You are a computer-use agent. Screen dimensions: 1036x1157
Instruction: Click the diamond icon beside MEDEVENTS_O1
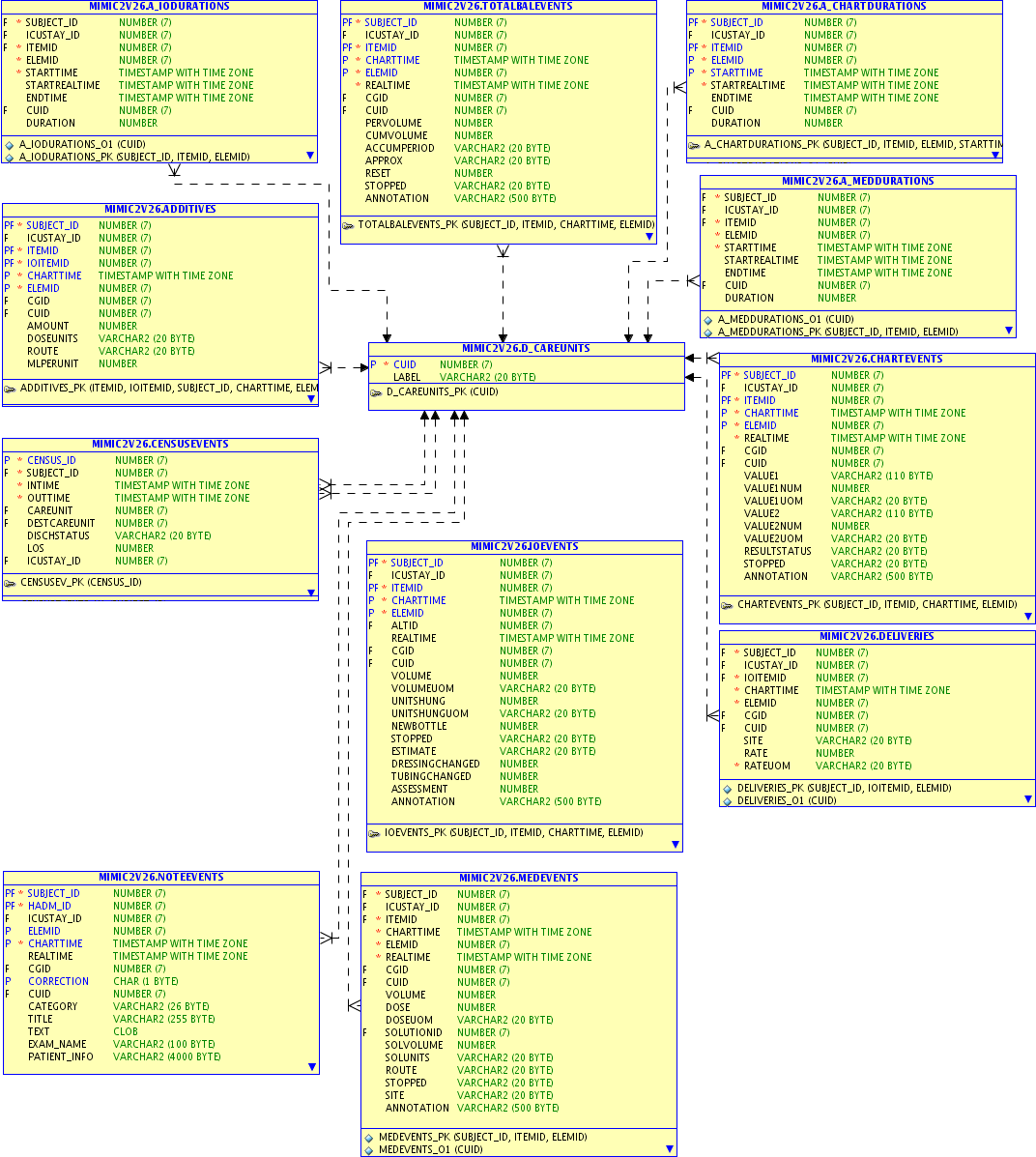click(x=368, y=1149)
